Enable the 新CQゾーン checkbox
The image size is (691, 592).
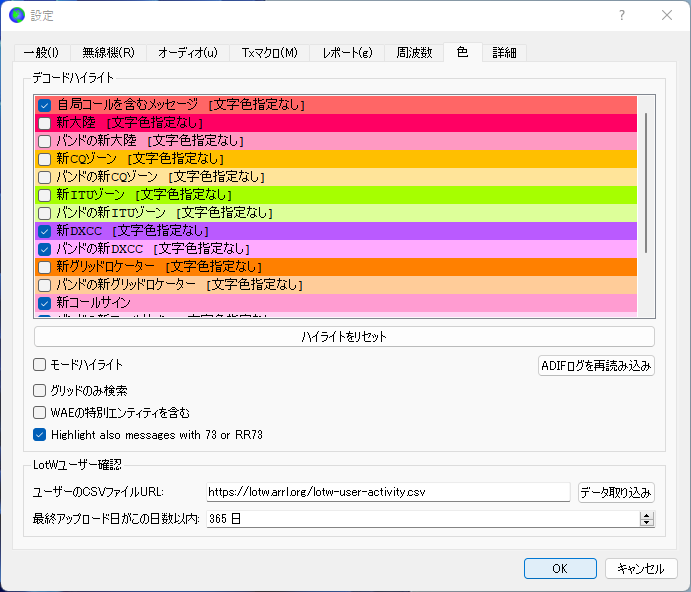45,159
